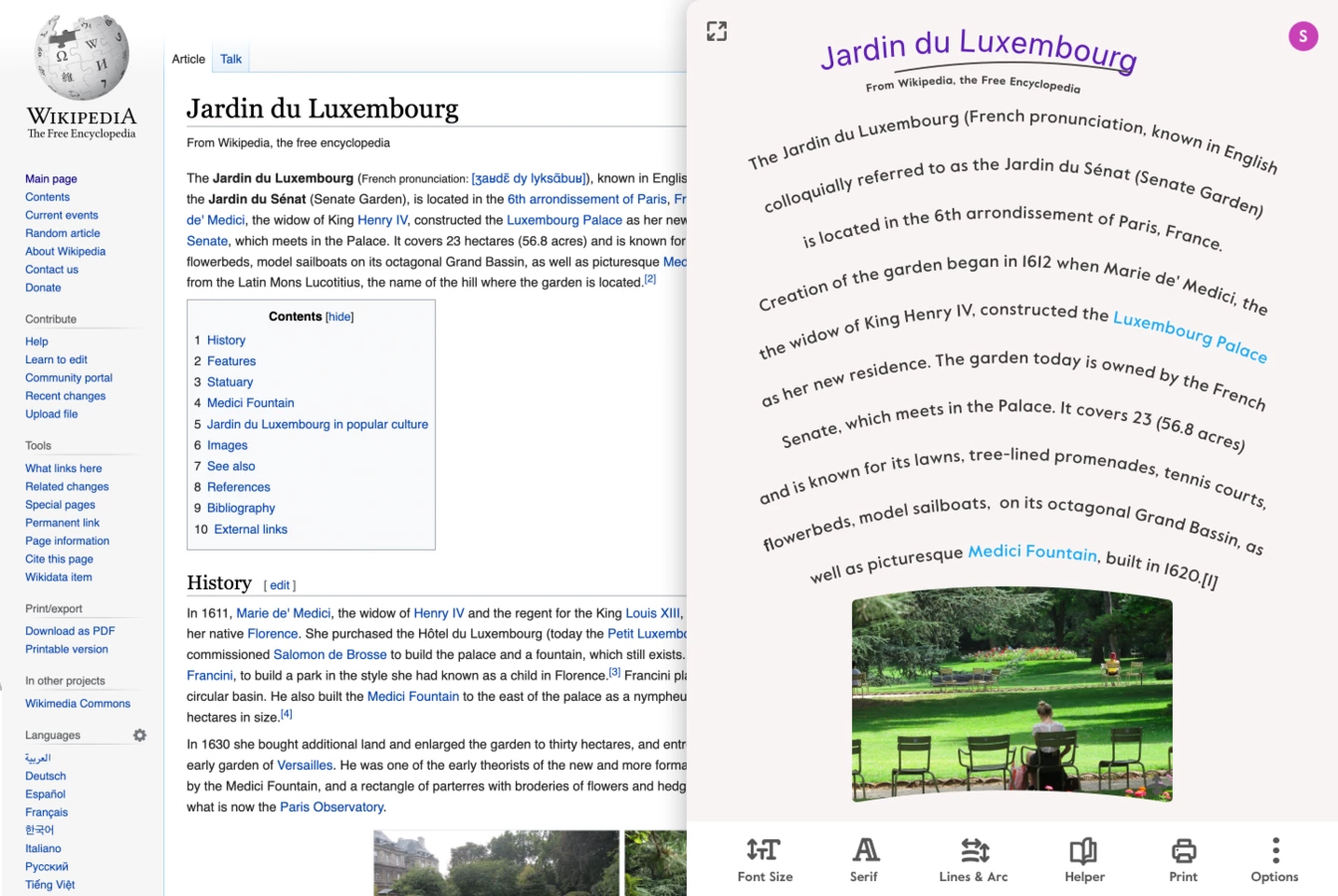Open Cite this page
This screenshot has width=1338, height=896.
pos(60,560)
